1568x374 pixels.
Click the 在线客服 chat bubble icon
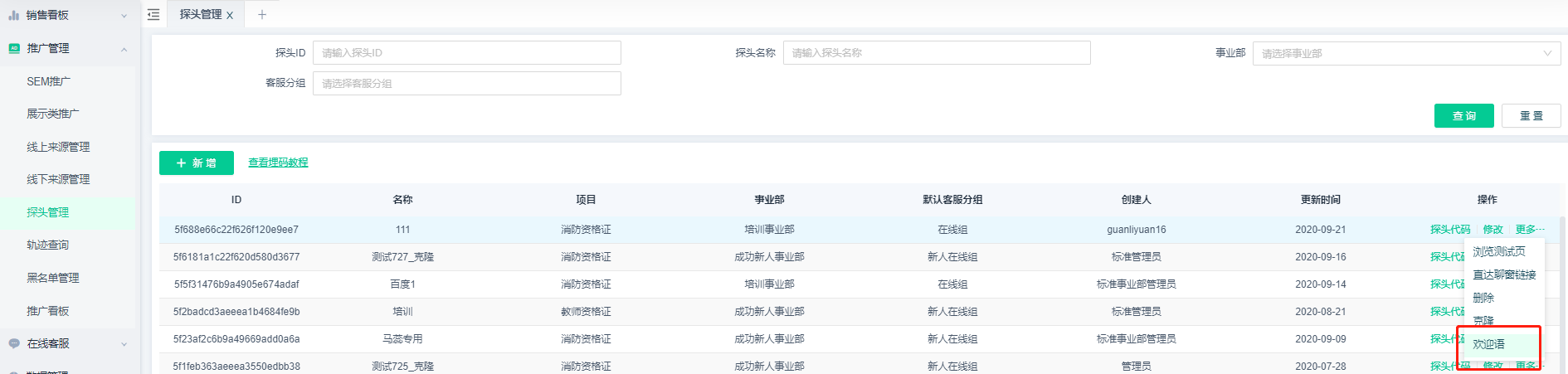coord(13,343)
